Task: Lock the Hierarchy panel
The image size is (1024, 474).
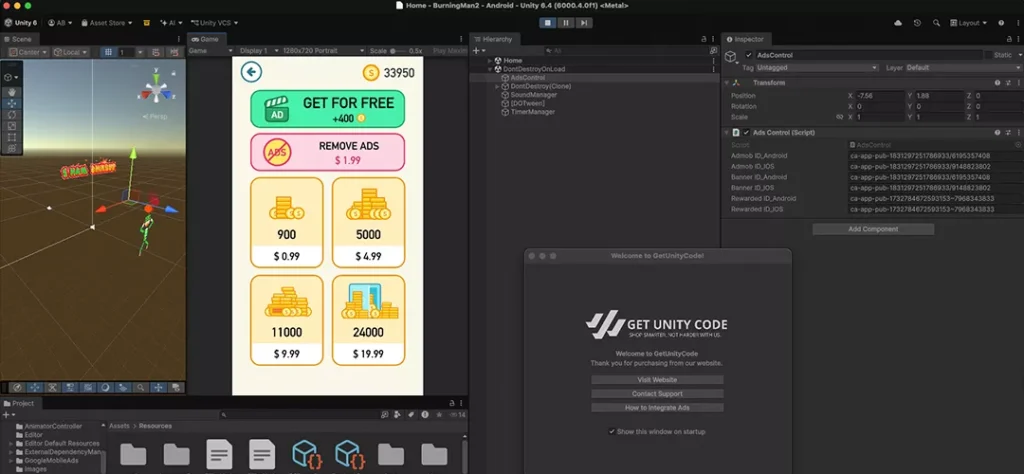Action: pyautogui.click(x=703, y=39)
